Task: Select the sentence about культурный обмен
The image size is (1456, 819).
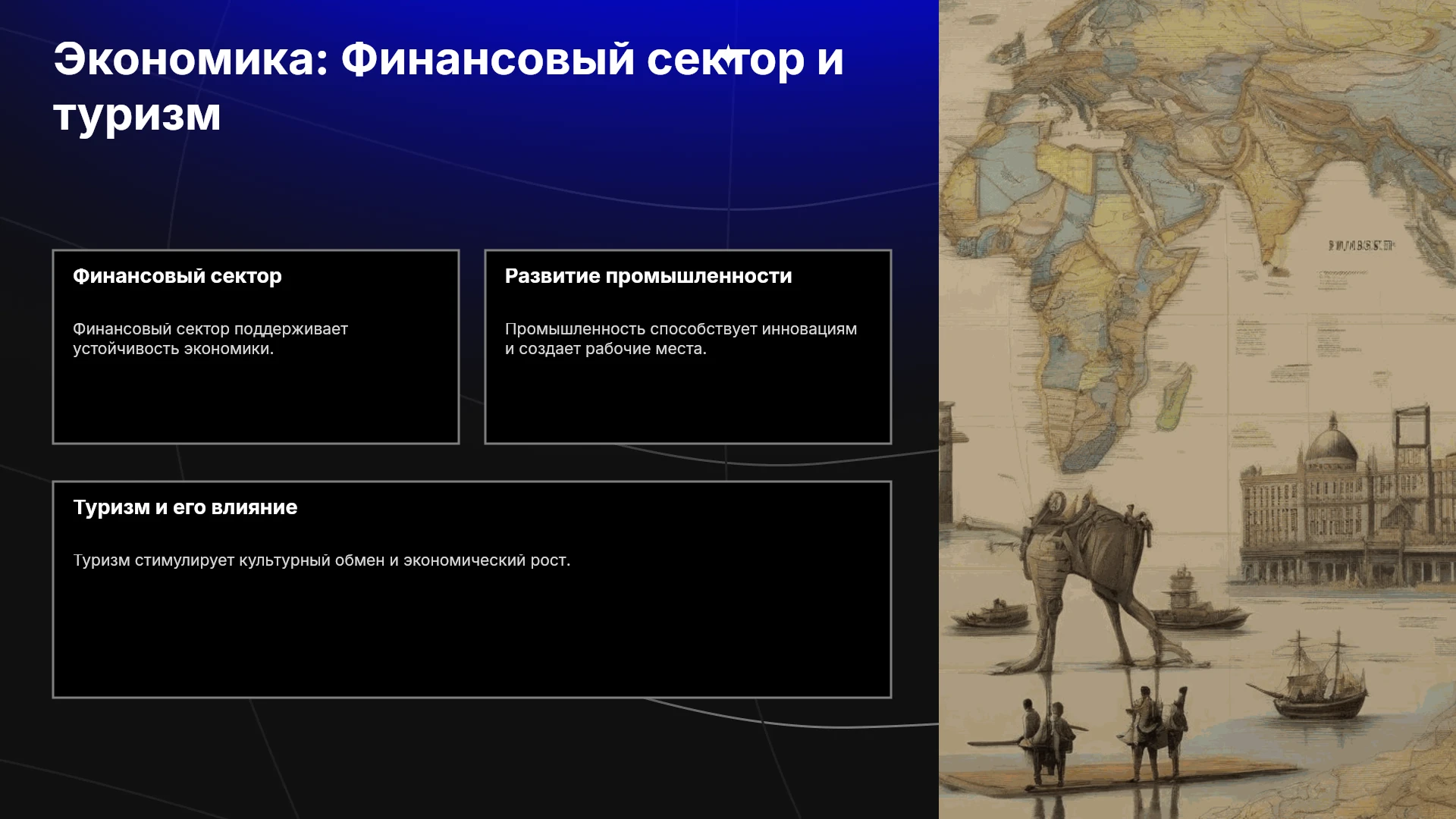Action: tap(322, 560)
